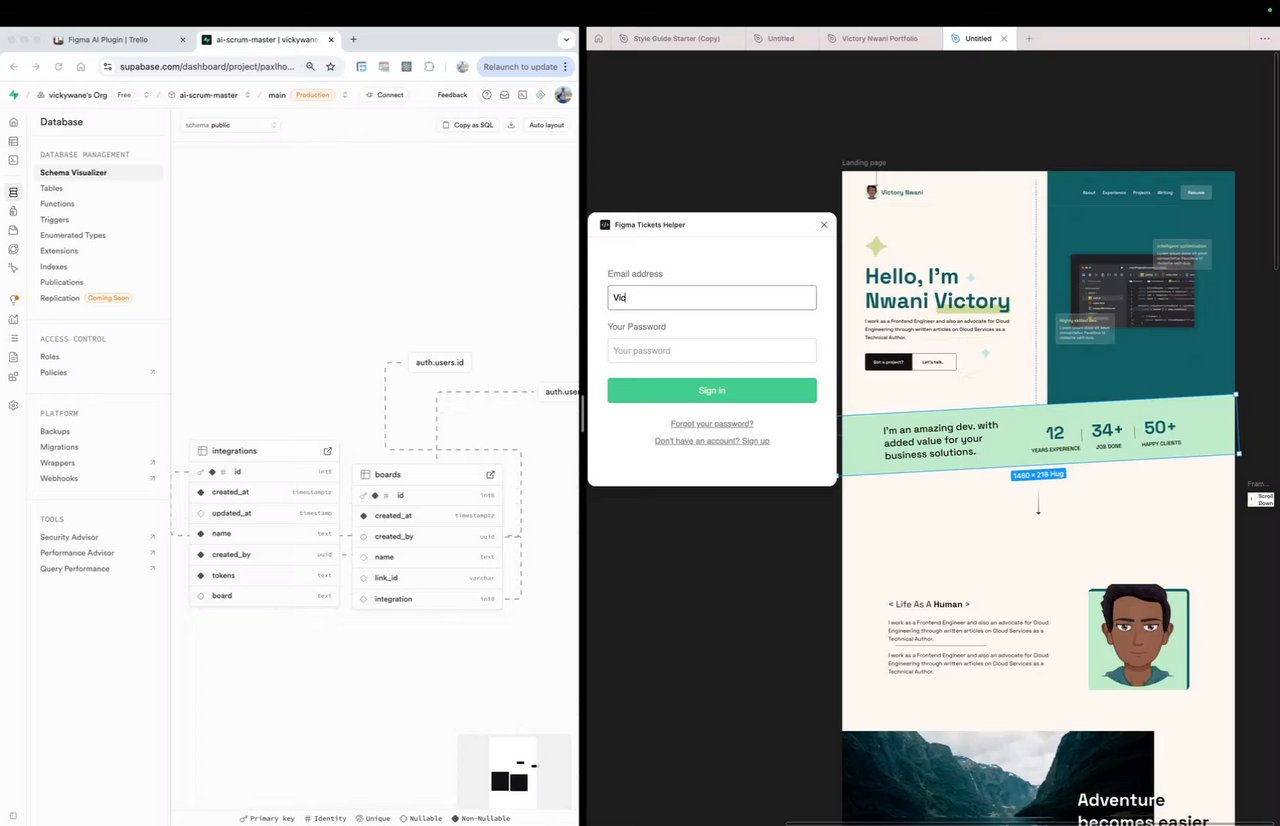Click the Supabase logo in header
This screenshot has height=826, width=1280.
[13, 95]
